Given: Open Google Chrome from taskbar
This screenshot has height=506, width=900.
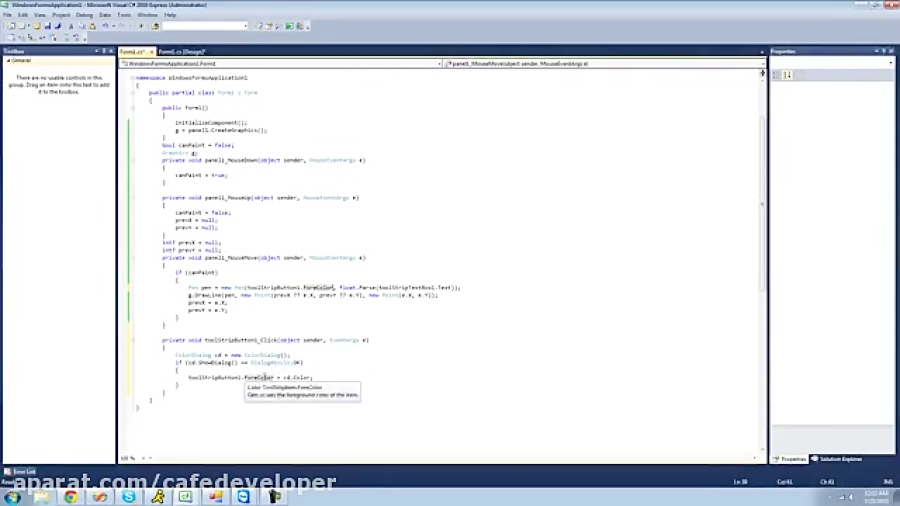Looking at the screenshot, I should coord(71,497).
